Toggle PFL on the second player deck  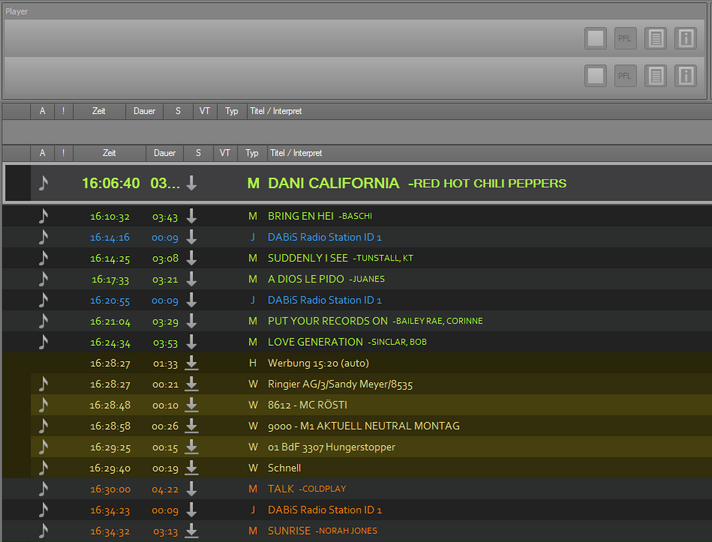[625, 76]
